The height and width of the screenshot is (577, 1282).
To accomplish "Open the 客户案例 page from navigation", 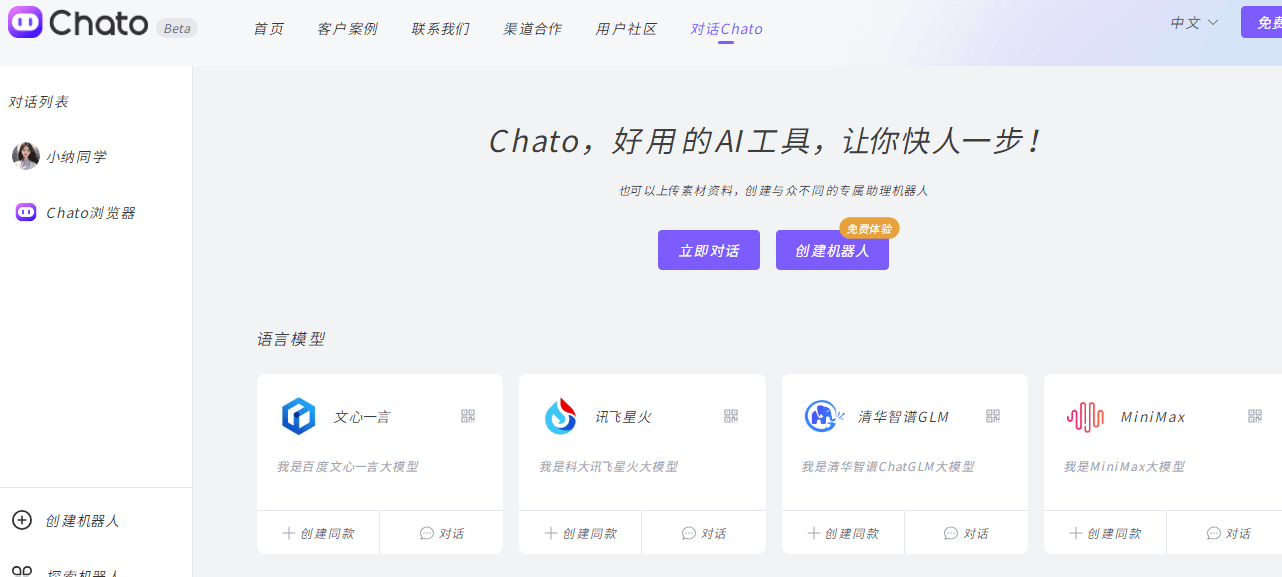I will coord(347,28).
